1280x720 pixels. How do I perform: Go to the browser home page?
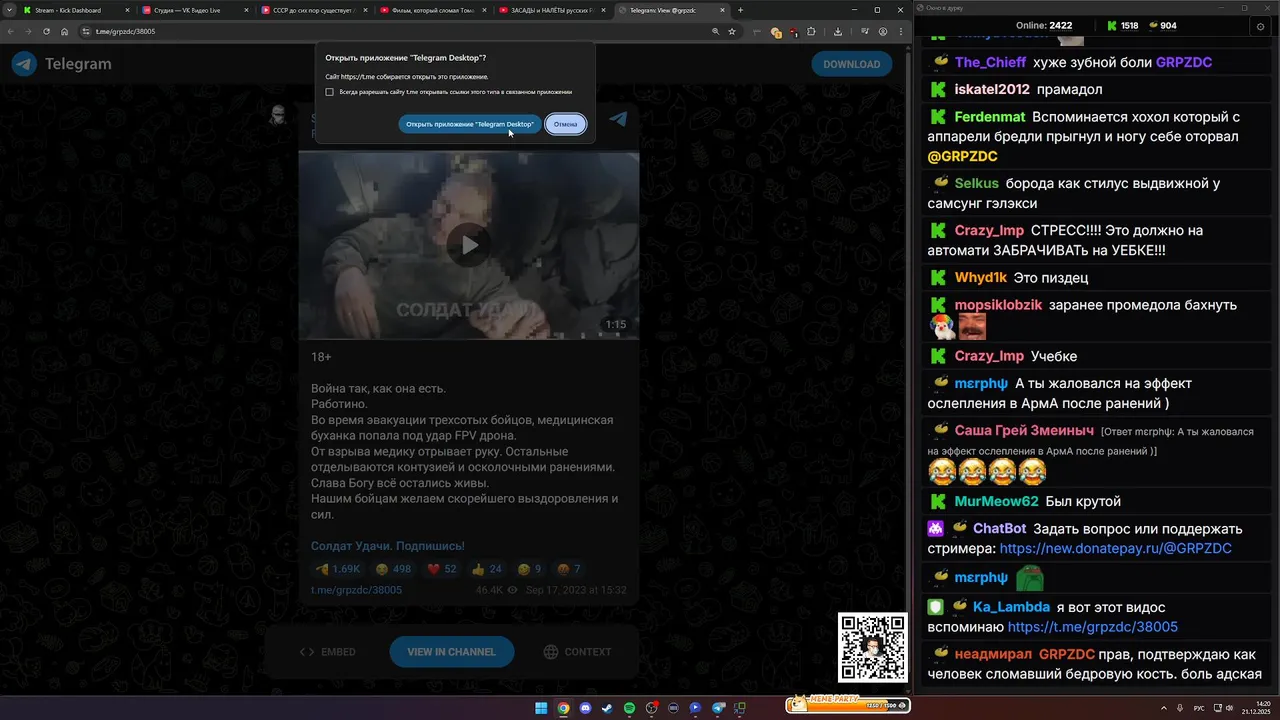click(64, 31)
